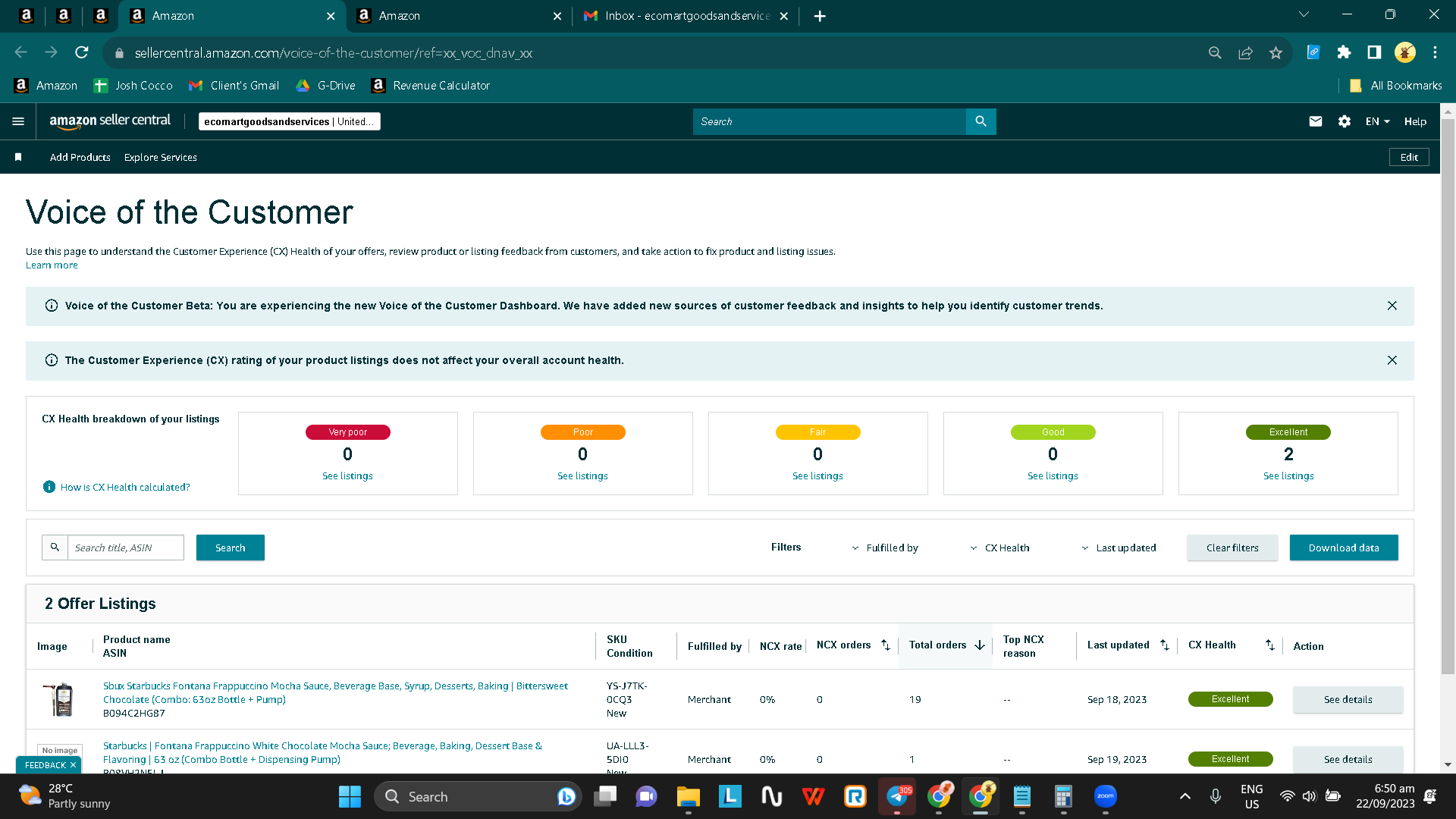1456x819 pixels.
Task: Click the Seller Central top search field
Action: pos(830,121)
